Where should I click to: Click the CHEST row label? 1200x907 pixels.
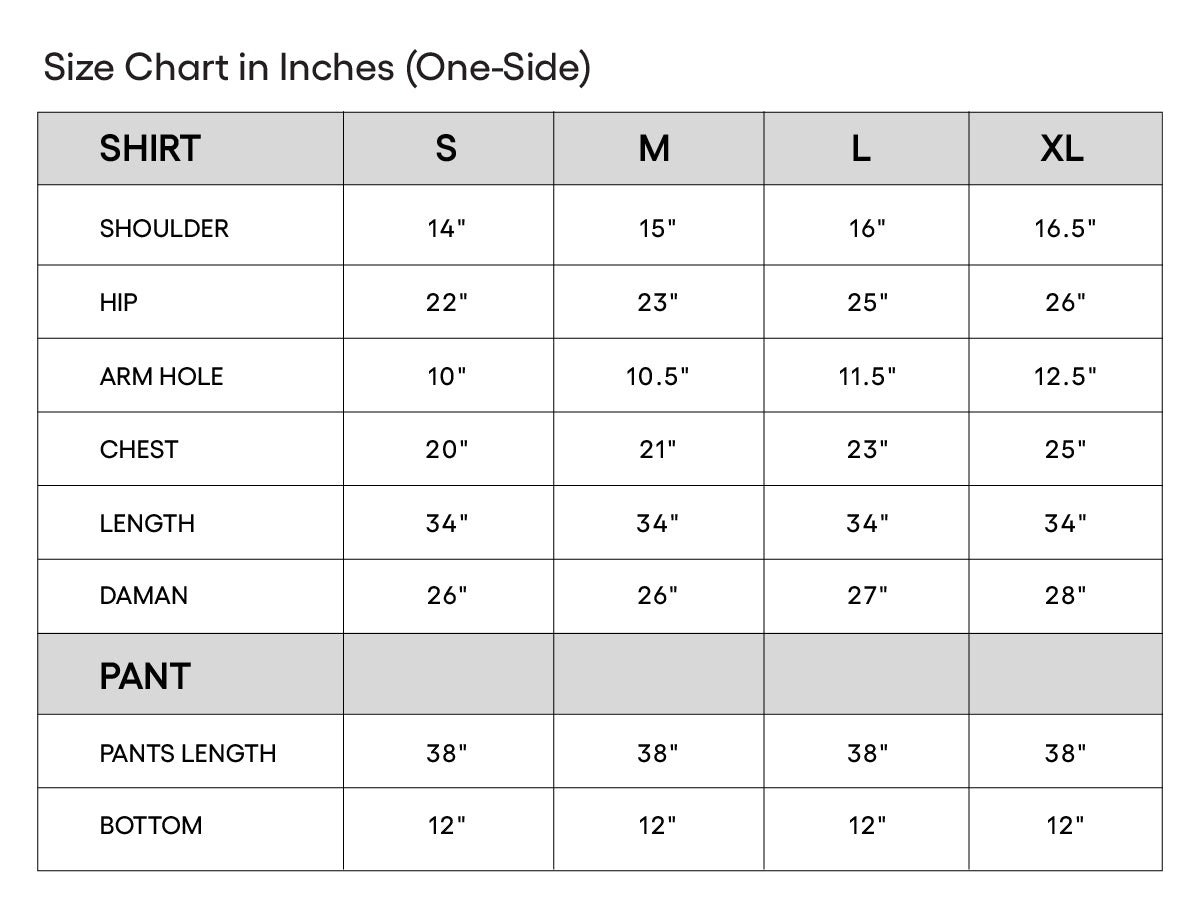click(138, 449)
